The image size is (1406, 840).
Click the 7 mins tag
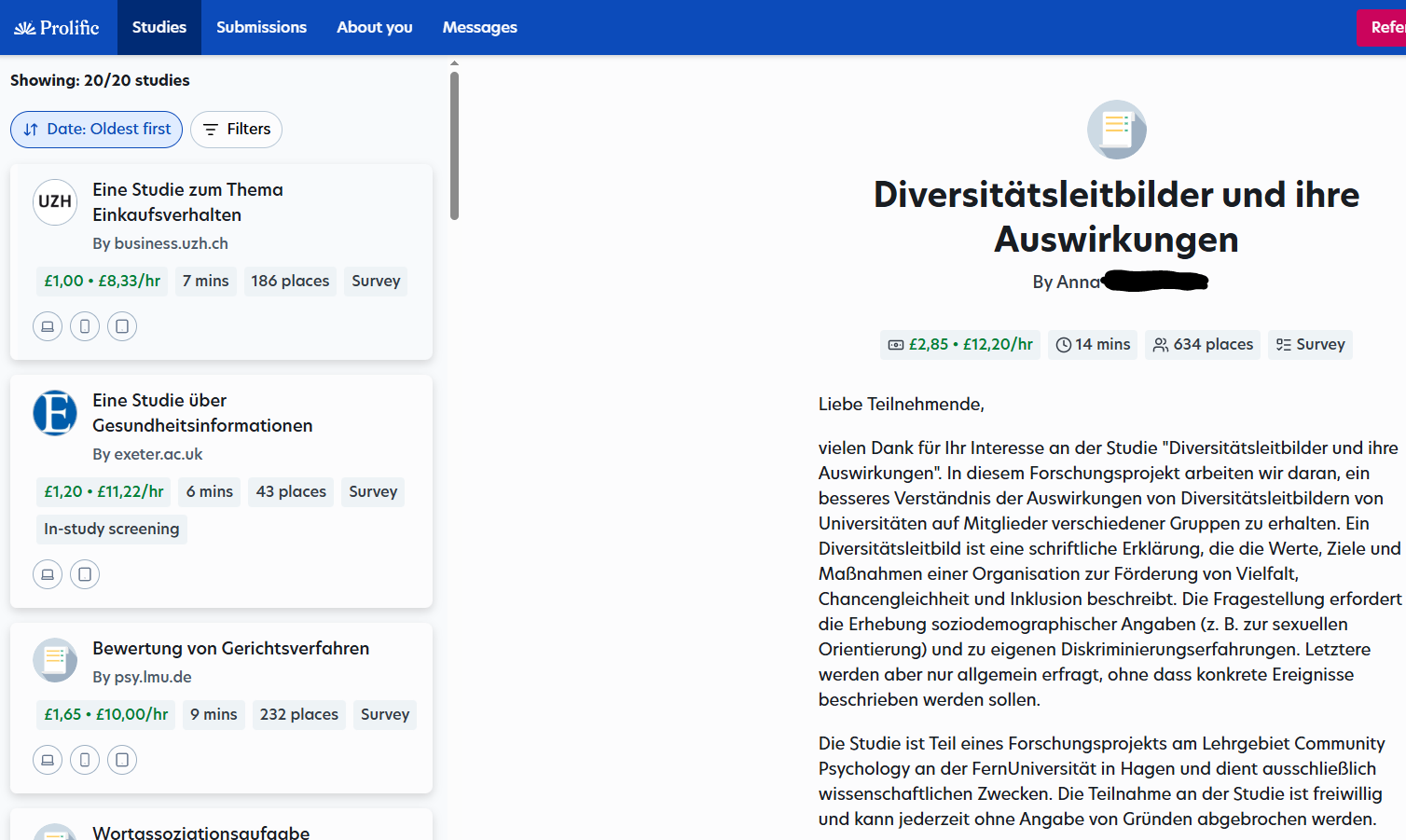(205, 282)
